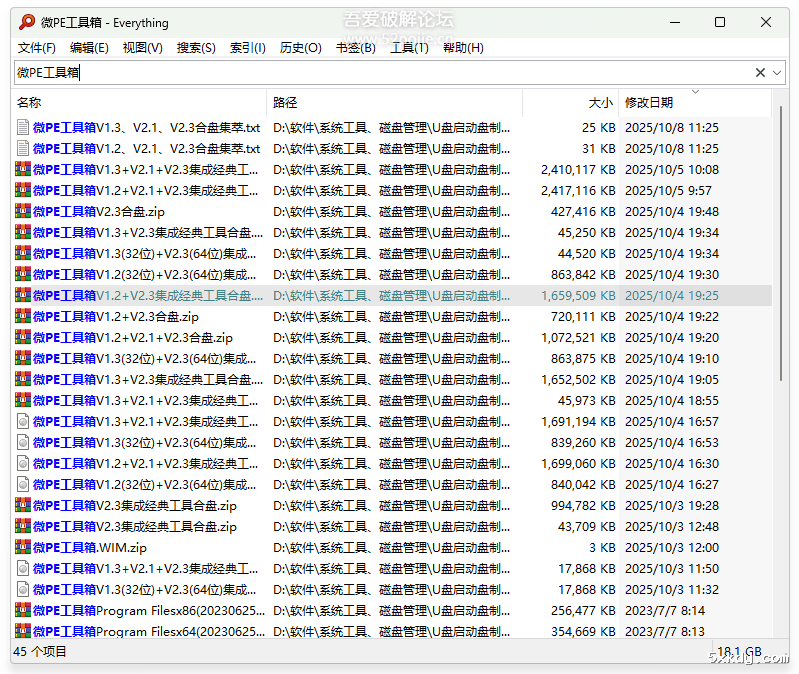Select file 微PE工具箱V1.2、V2.1、V2.3合盘集萃.txt
The width and height of the screenshot is (799, 674).
147,148
